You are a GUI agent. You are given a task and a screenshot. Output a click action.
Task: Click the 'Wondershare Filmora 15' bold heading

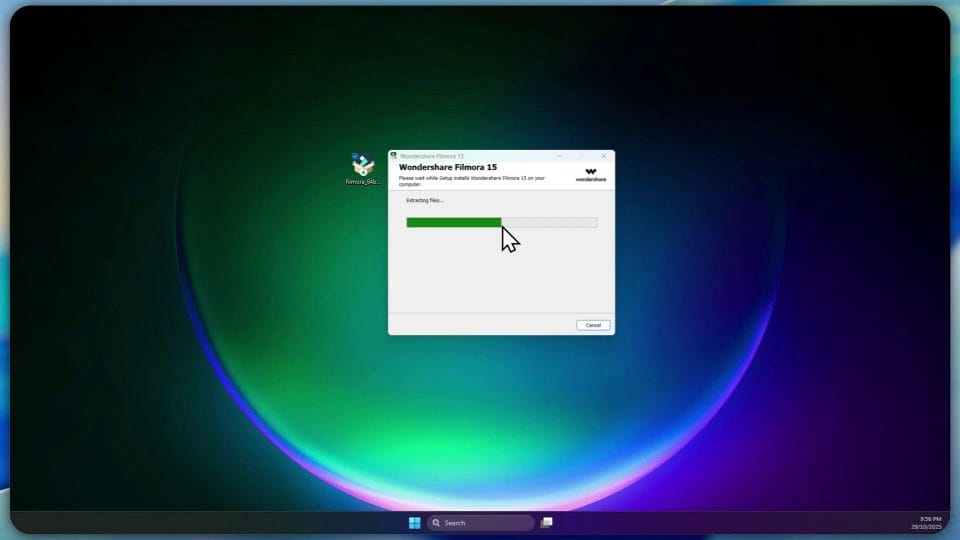448,167
